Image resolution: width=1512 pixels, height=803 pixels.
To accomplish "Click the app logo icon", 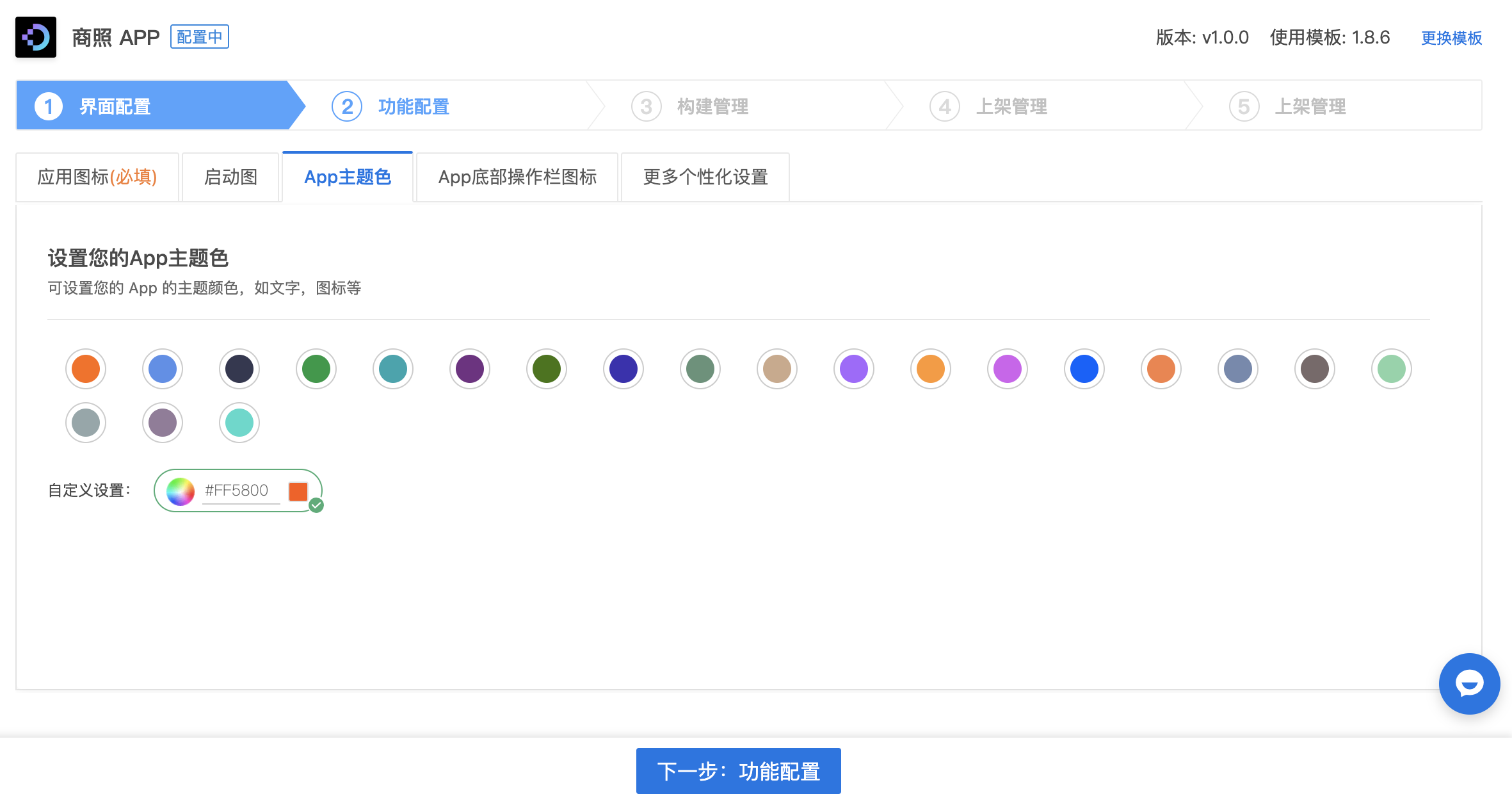I will pos(36,37).
